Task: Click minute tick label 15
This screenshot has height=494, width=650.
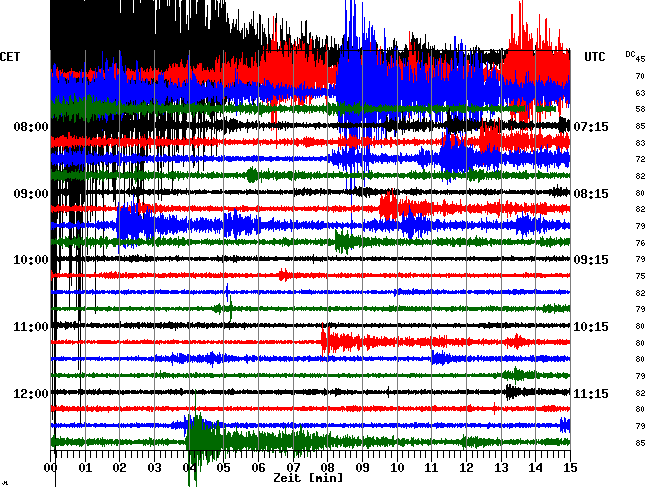Action: click(x=570, y=467)
